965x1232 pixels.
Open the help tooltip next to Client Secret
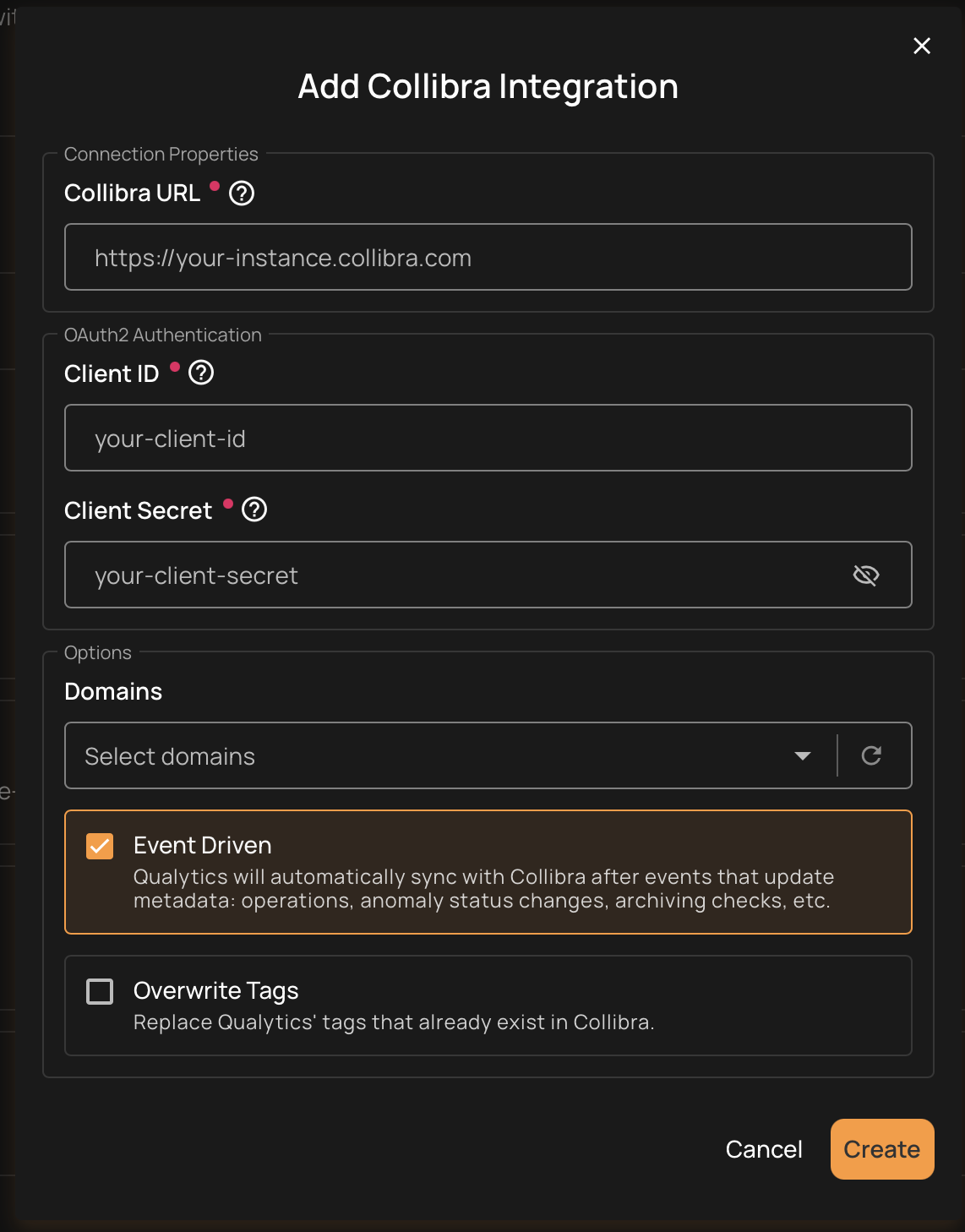pos(254,510)
